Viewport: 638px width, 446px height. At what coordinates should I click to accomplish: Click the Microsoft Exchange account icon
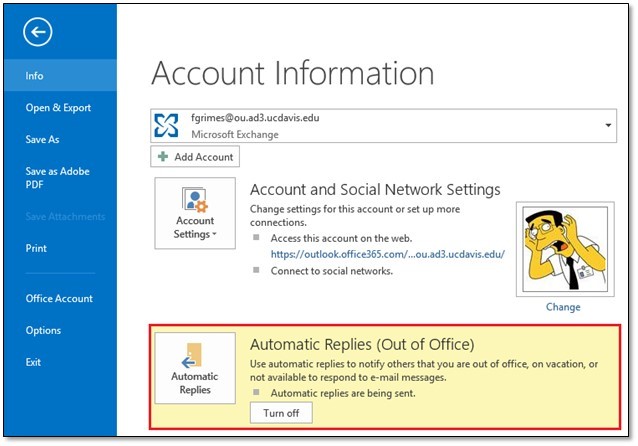166,125
